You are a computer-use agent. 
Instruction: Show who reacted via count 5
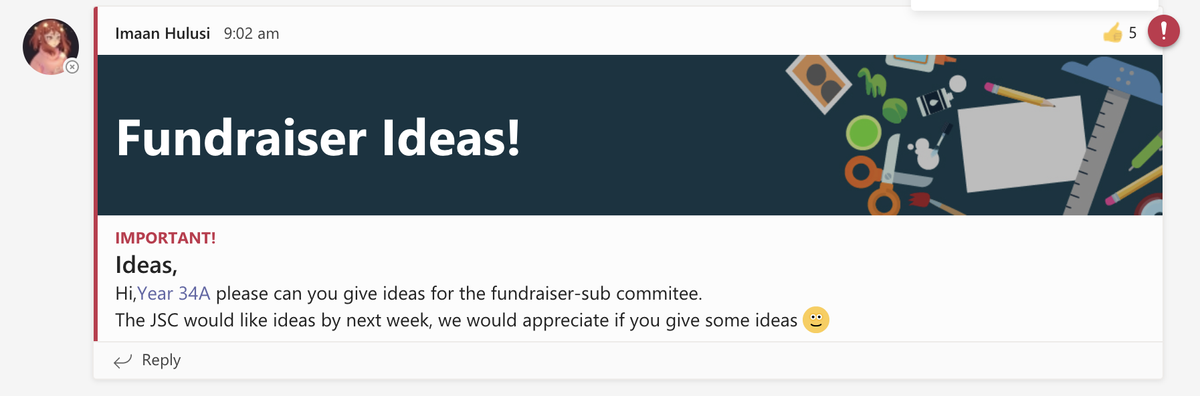point(1133,33)
